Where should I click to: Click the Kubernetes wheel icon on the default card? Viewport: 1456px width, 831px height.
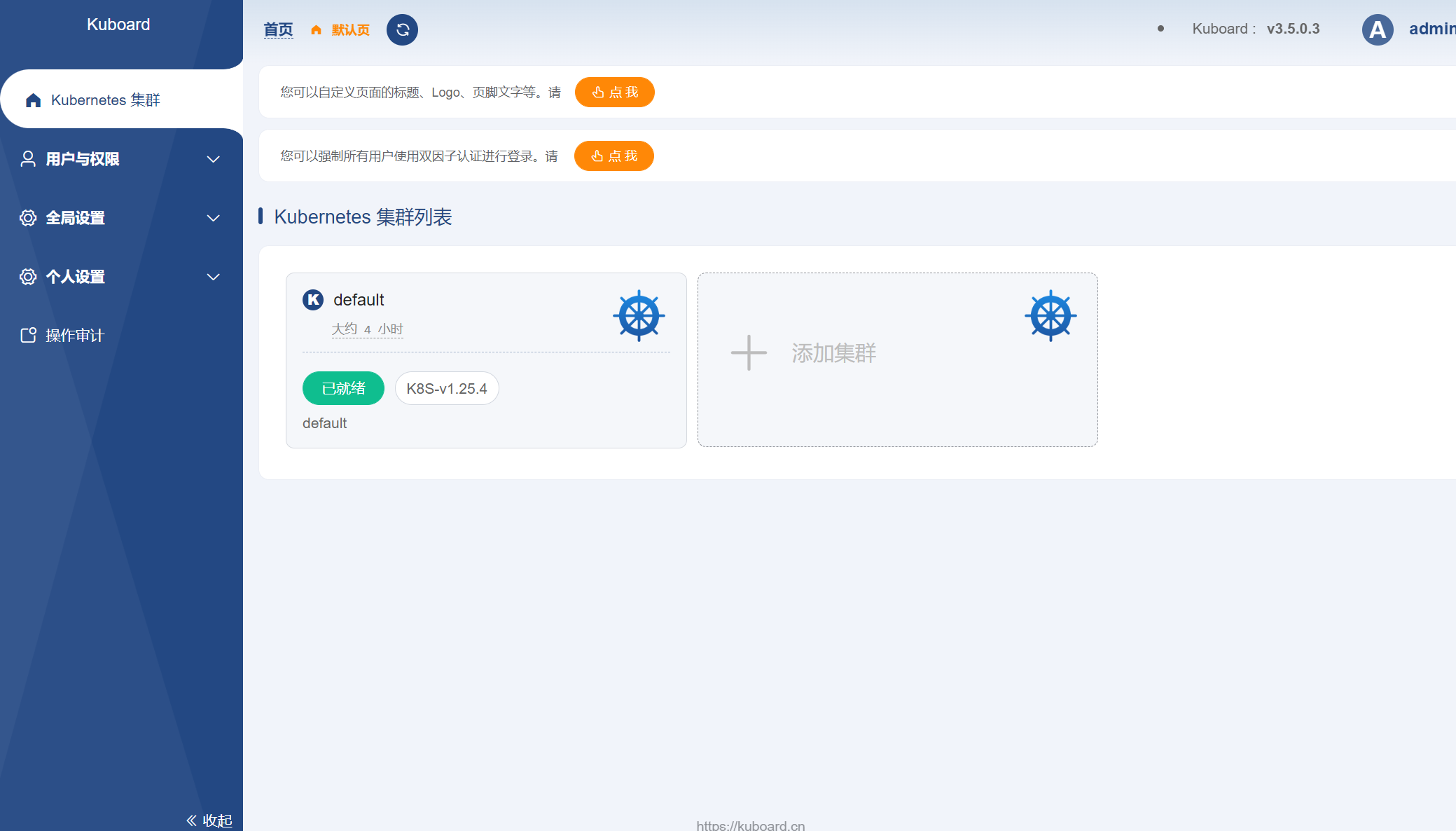[639, 316]
